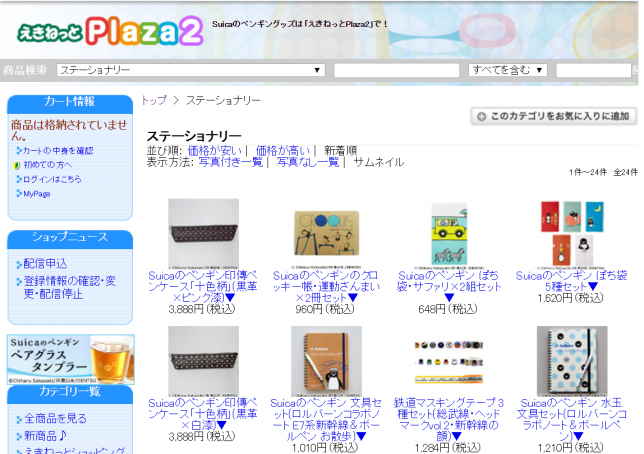
Task: Click arrow icon next to 全商品を見る
Action: (19, 419)
